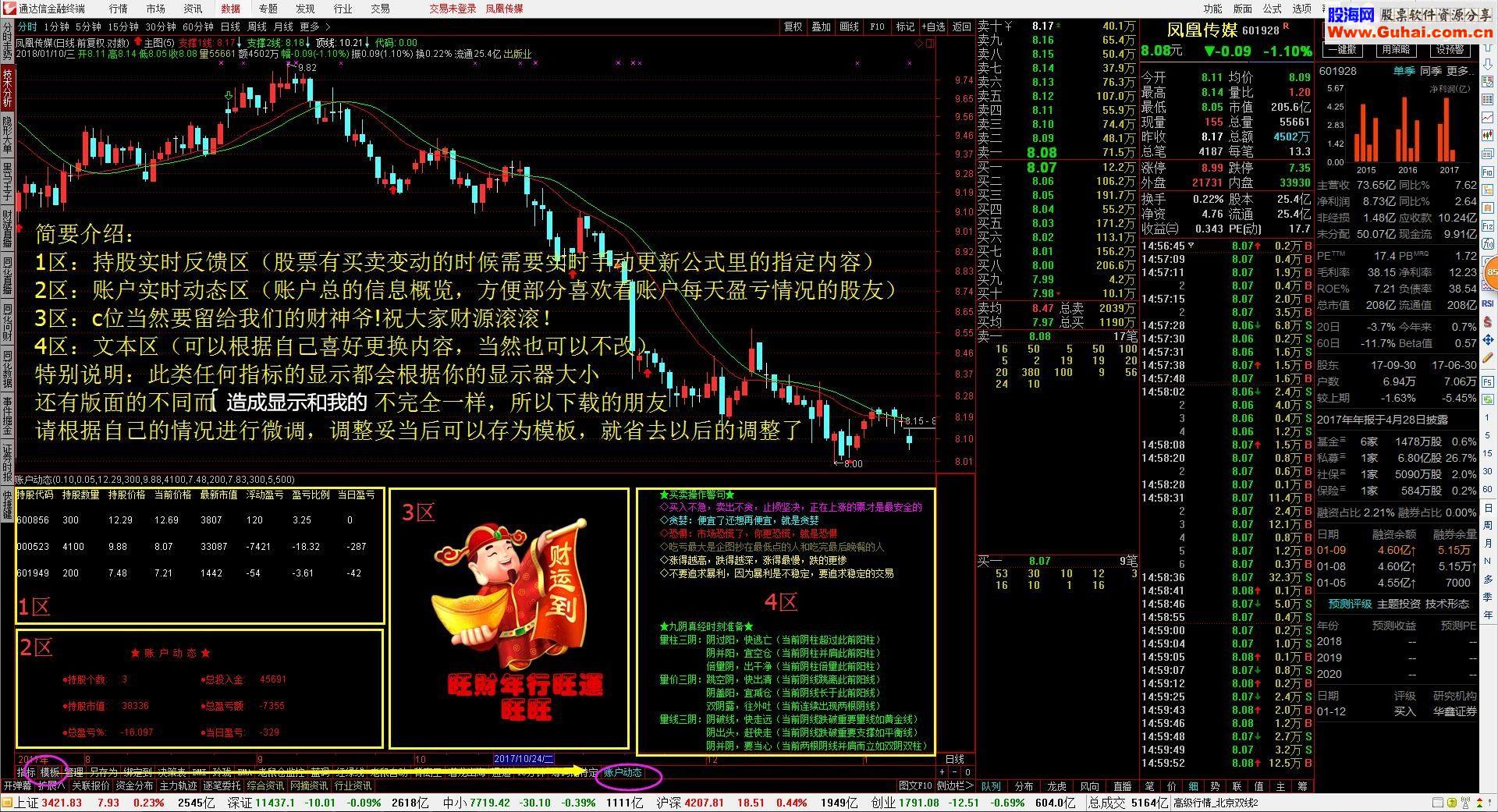Click the 返回 button

click(962, 27)
